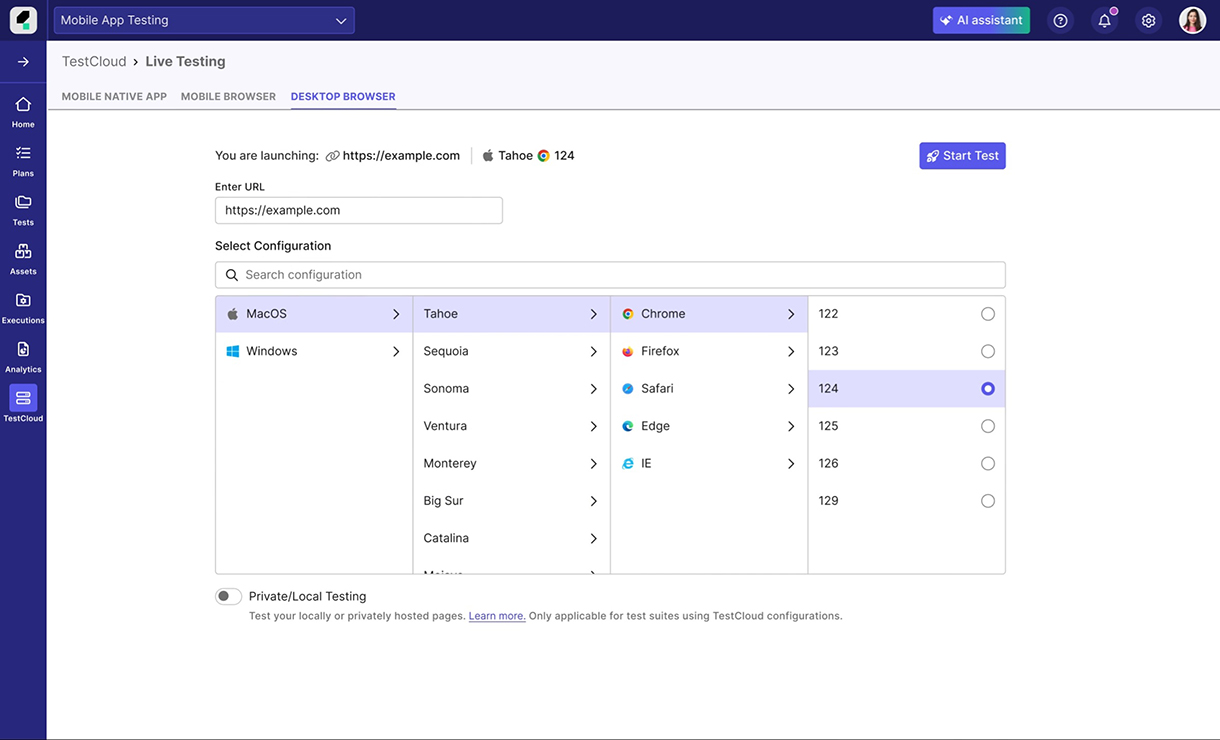The height and width of the screenshot is (740, 1220).
Task: Select Chrome version 125 radio button
Action: (x=988, y=426)
